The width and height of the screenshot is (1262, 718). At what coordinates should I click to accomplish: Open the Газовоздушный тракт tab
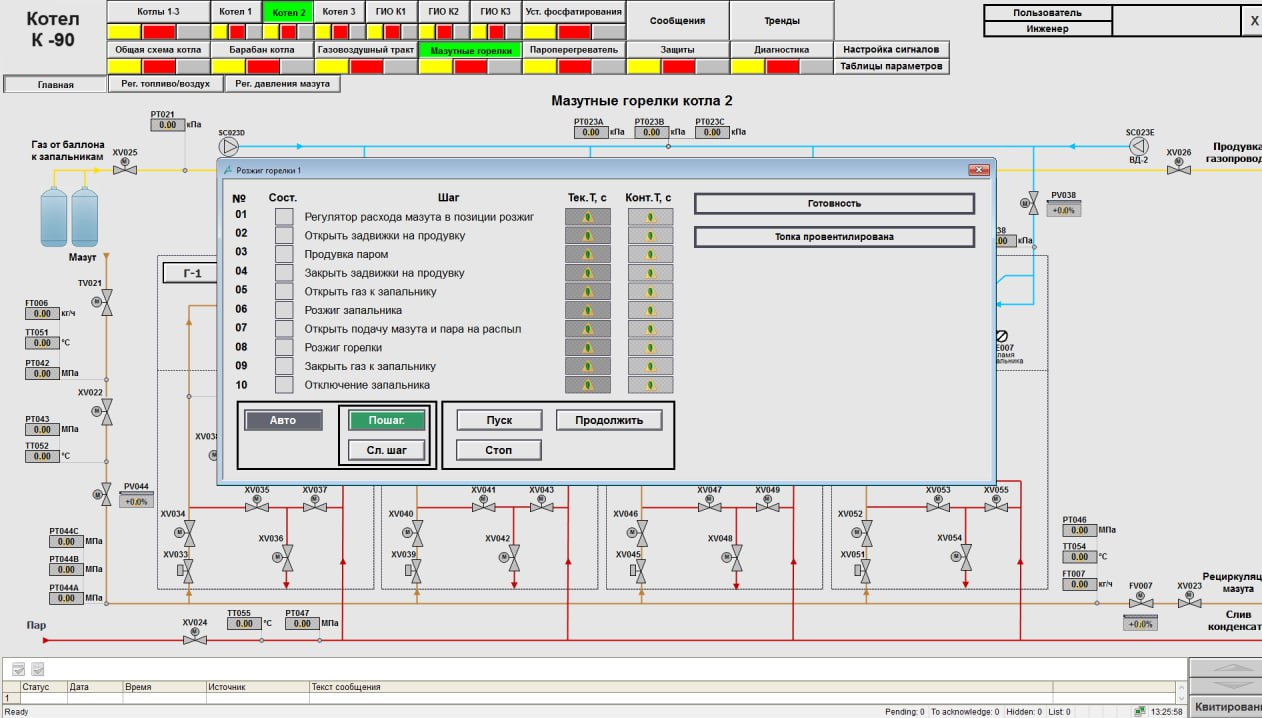point(365,49)
